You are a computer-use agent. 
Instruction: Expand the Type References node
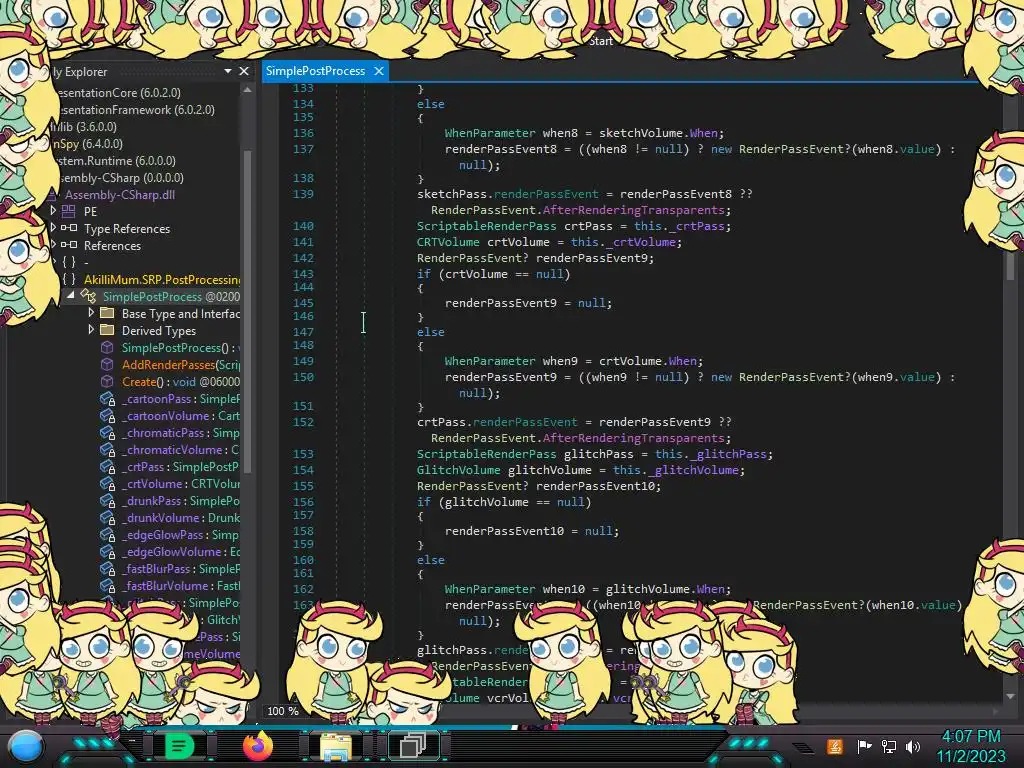point(54,227)
